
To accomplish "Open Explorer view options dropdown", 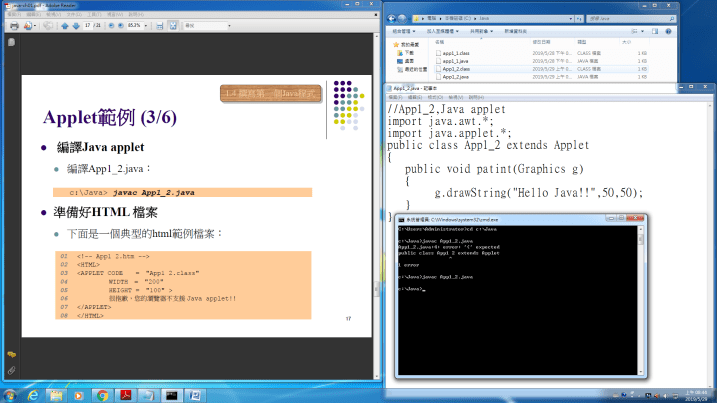I will pyautogui.click(x=641, y=31).
